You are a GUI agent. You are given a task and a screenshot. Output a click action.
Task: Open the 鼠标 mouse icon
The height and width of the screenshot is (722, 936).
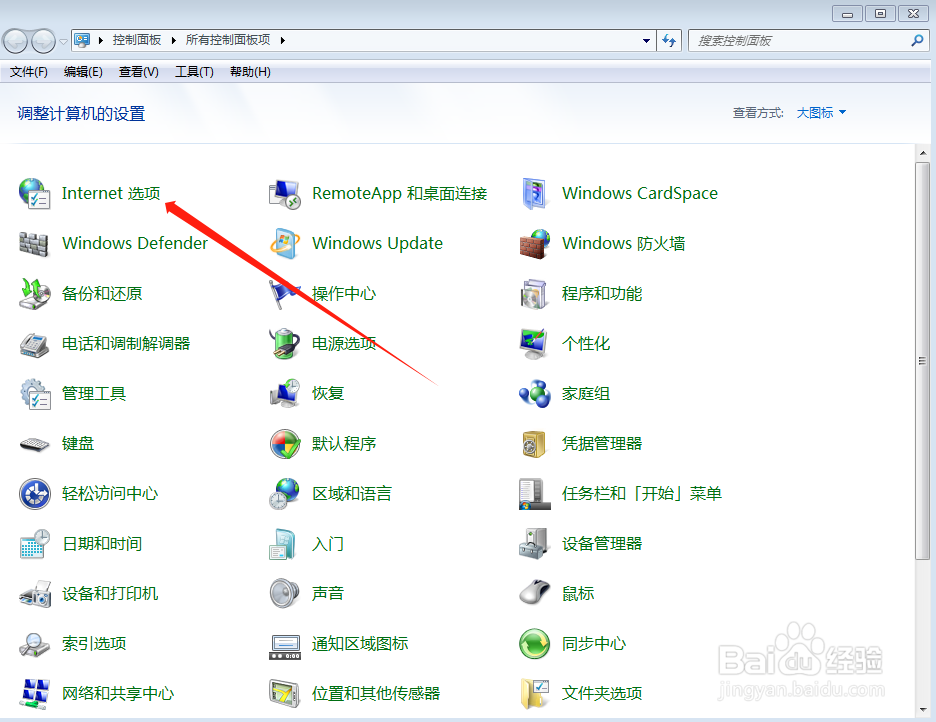pos(535,593)
